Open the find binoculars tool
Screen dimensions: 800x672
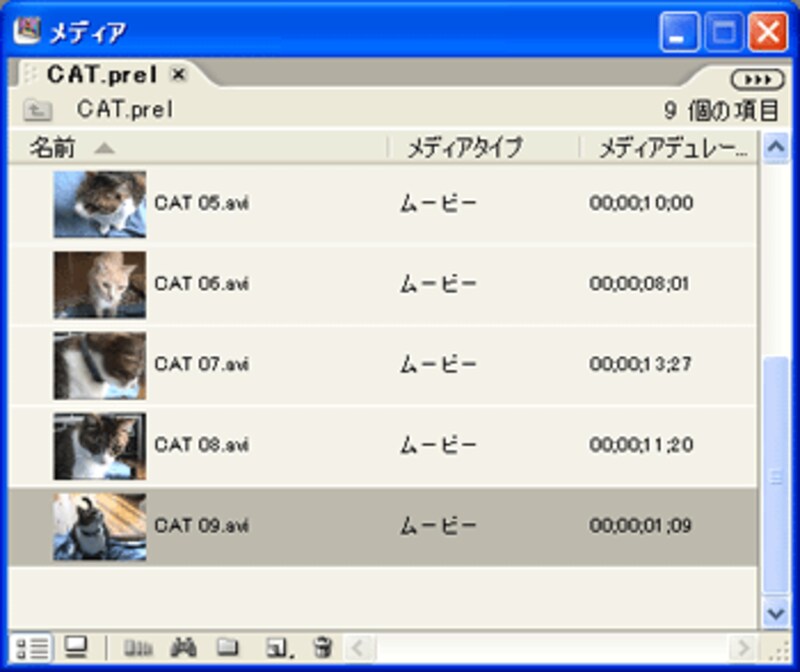pos(184,648)
